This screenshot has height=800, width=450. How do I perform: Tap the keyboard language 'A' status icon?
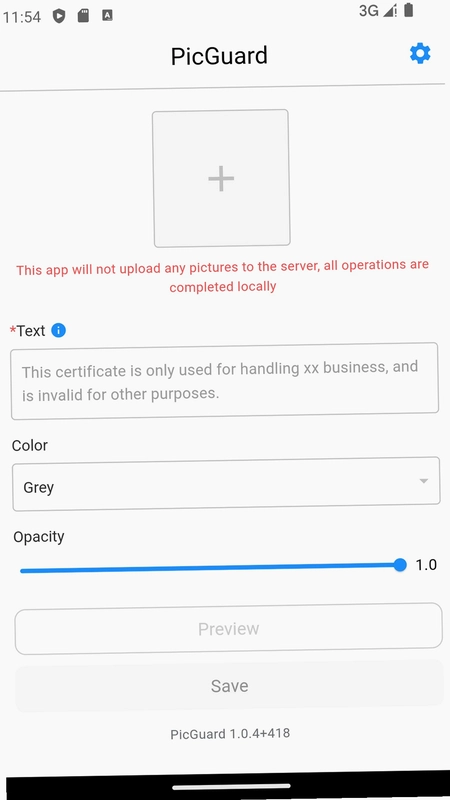click(x=107, y=16)
